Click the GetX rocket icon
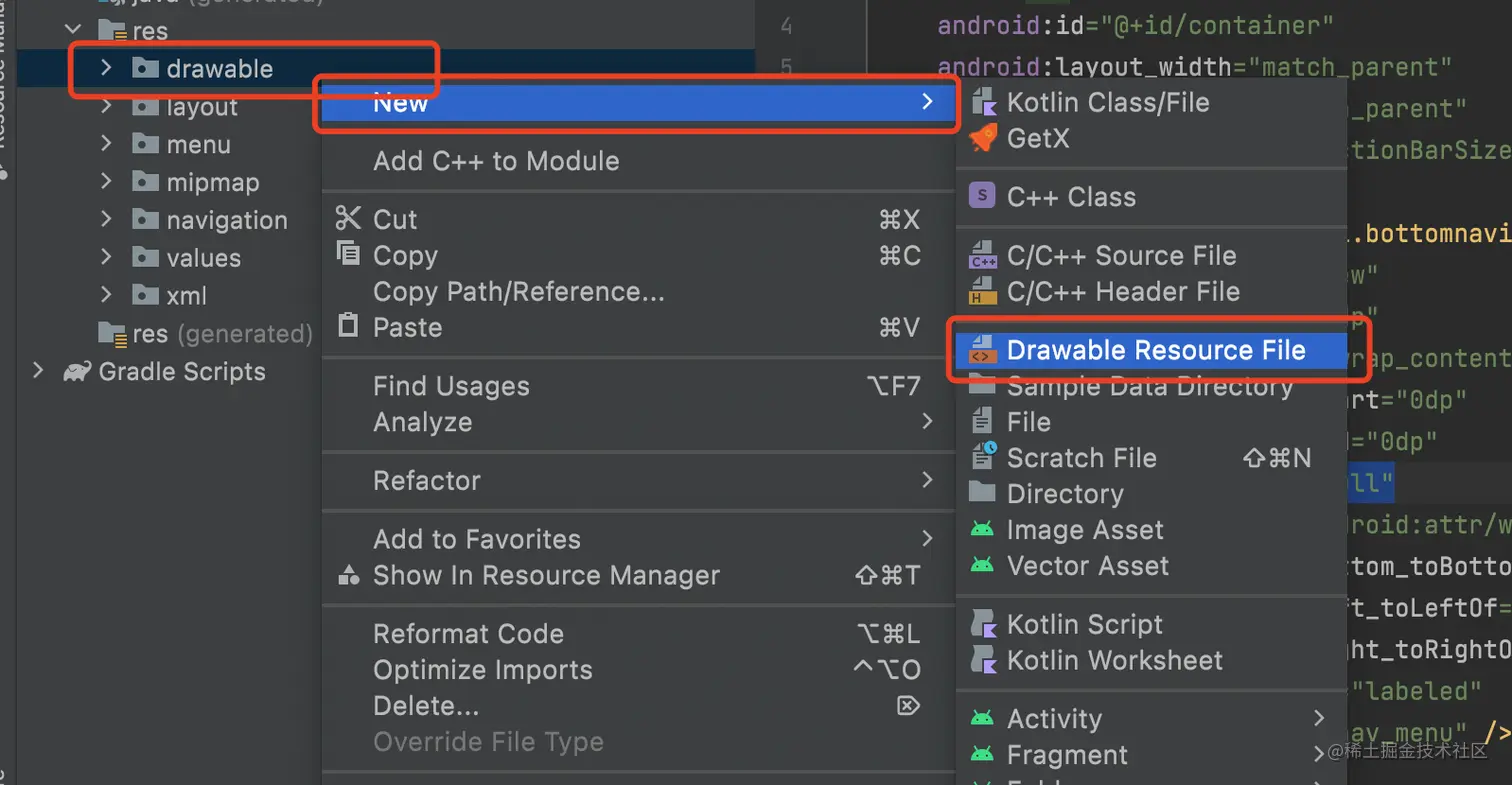The width and height of the screenshot is (1512, 785). (983, 138)
